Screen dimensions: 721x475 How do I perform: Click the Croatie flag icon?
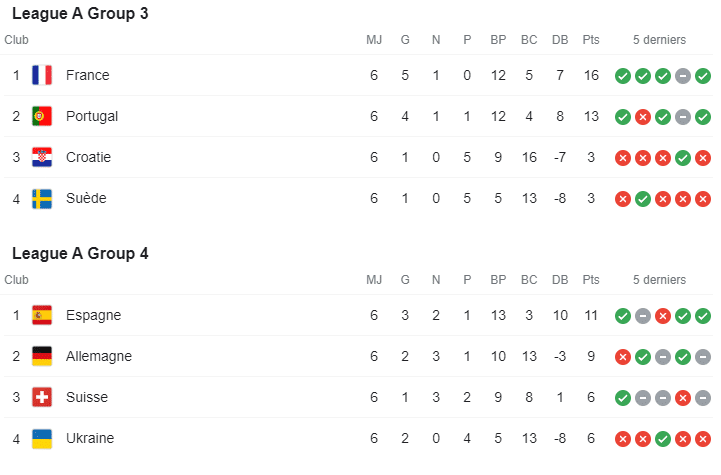pyautogui.click(x=42, y=157)
